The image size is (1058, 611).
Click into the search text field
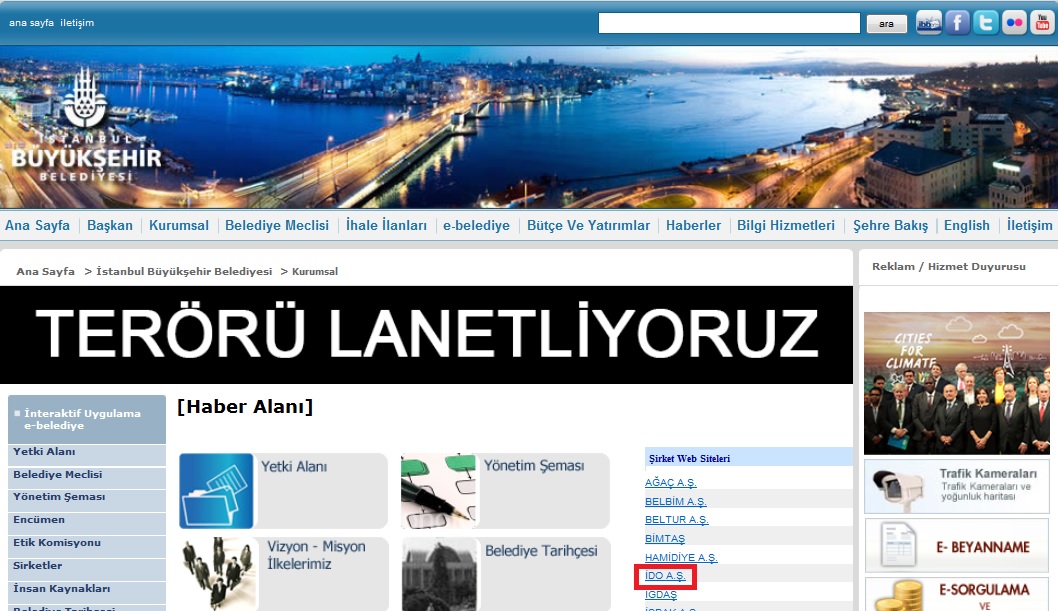(x=729, y=23)
